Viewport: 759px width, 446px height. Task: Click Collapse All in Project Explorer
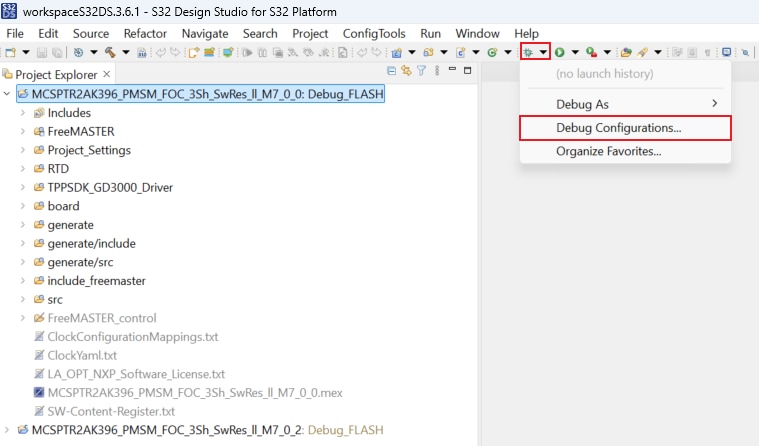(391, 71)
